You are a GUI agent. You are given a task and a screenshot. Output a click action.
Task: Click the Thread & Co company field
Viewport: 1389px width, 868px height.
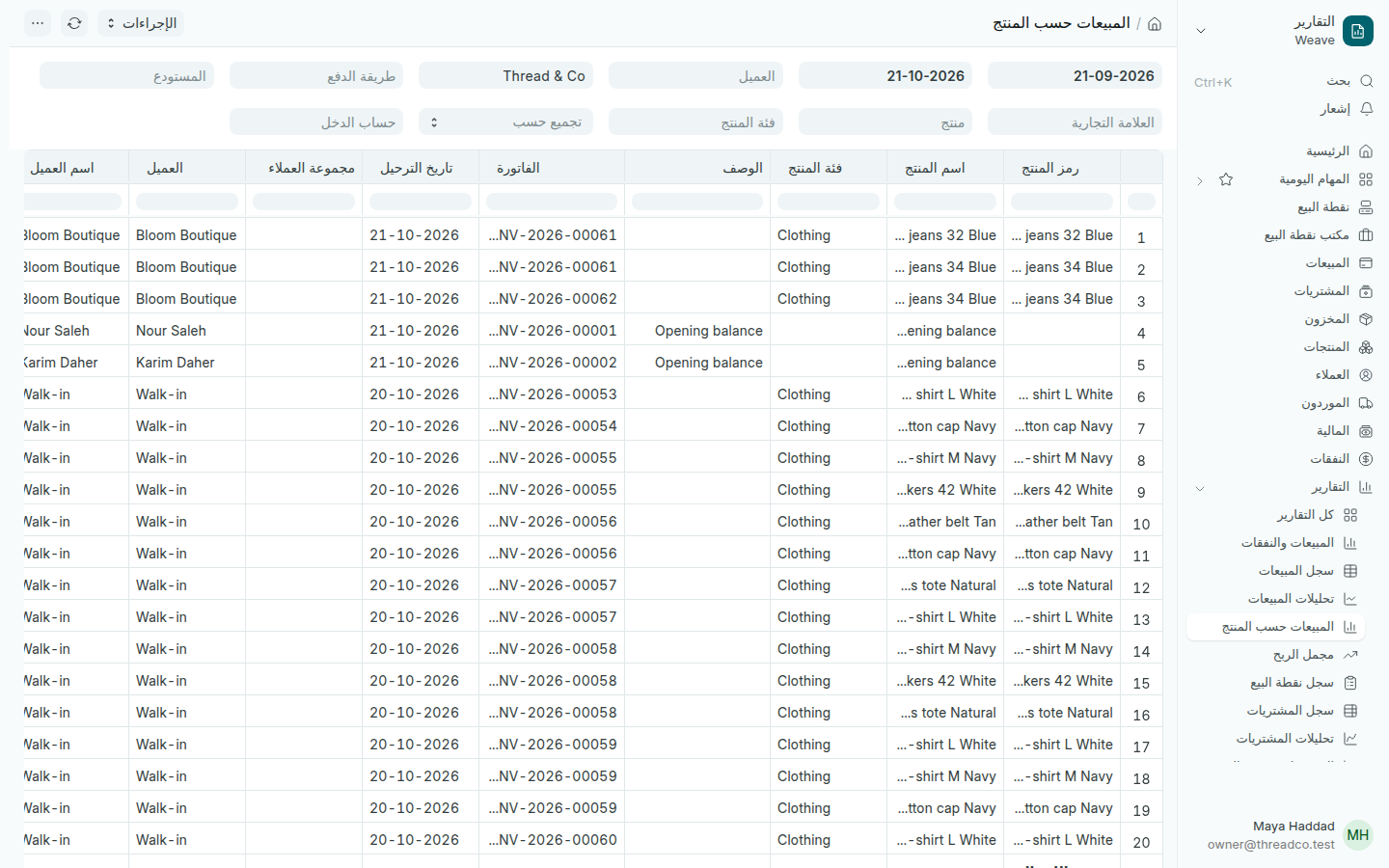tap(505, 76)
